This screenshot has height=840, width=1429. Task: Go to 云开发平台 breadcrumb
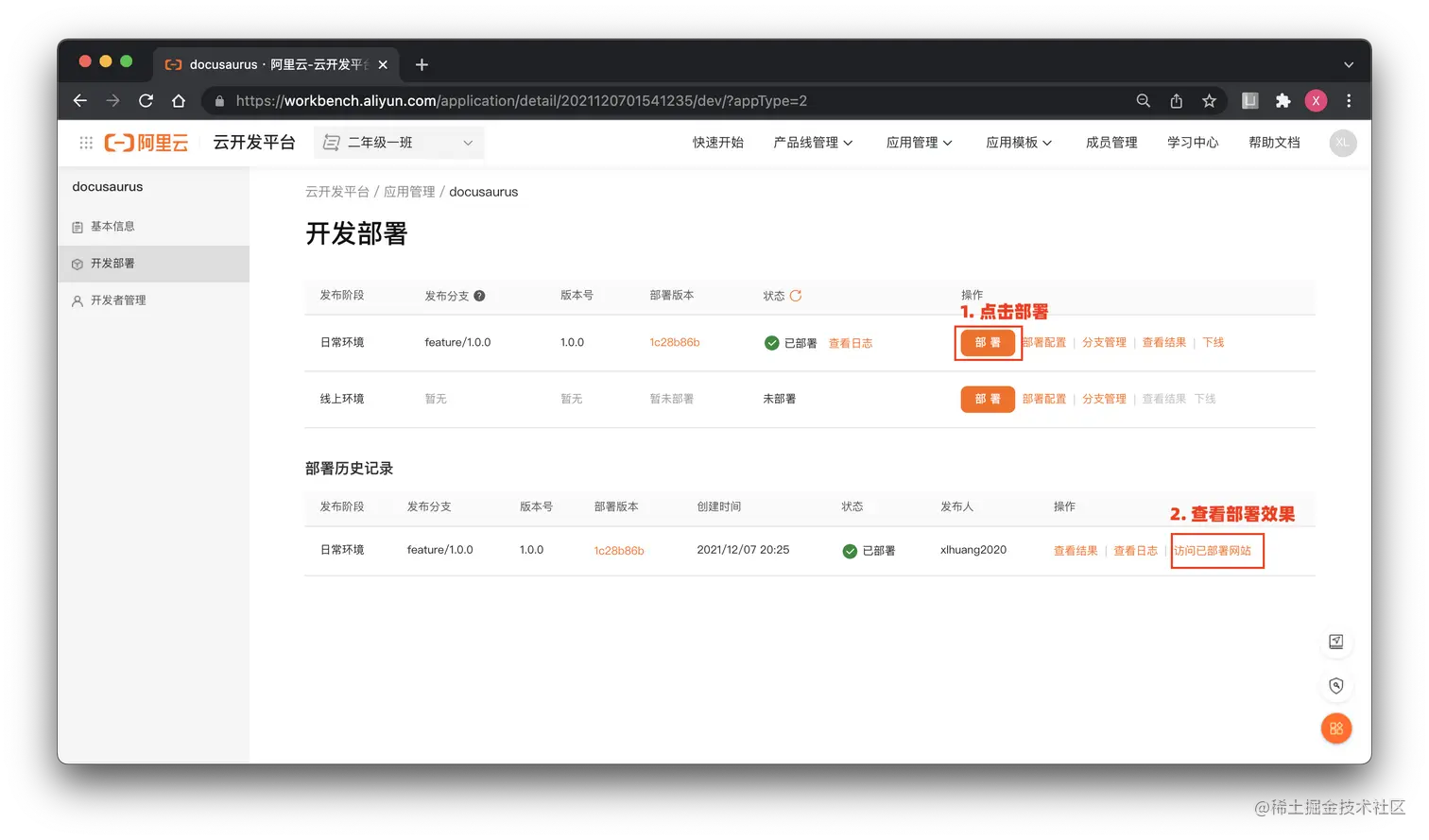coord(337,192)
